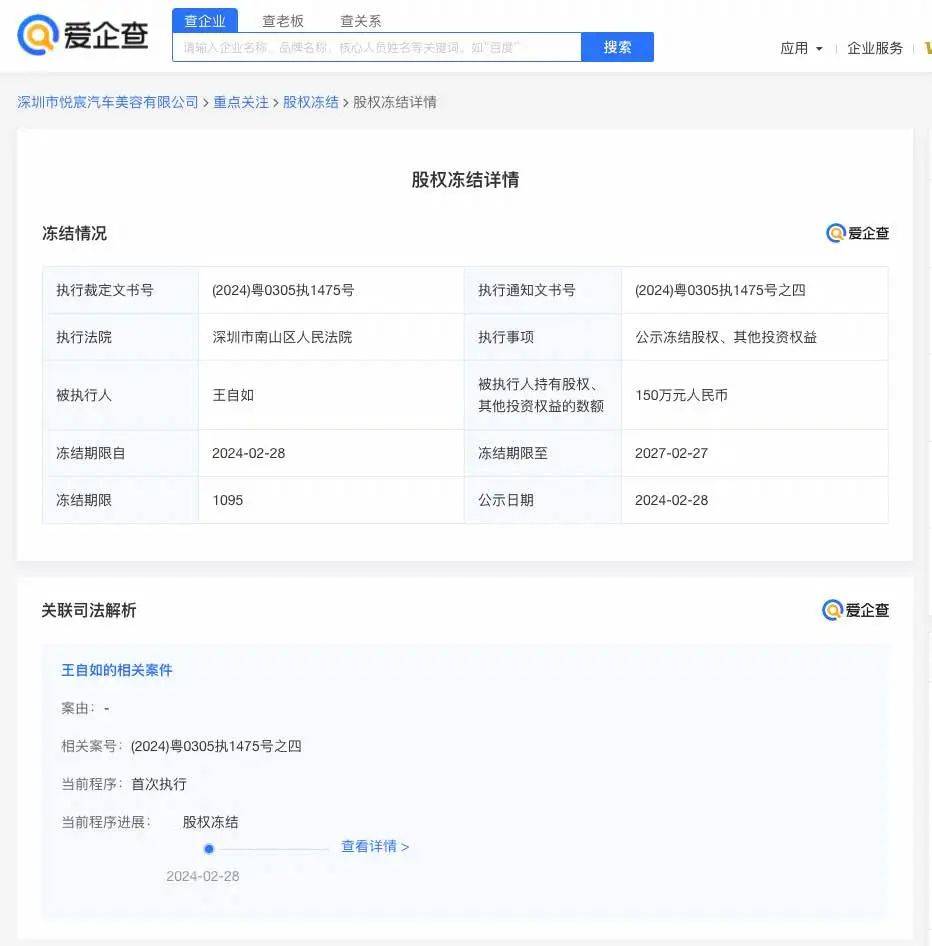Click 深圳市南山区人民法院 court name

click(x=282, y=337)
